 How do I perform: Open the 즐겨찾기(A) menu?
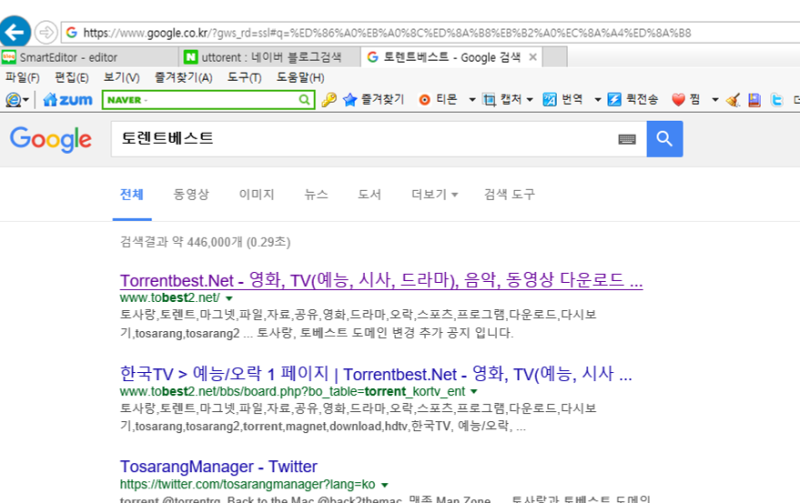pos(183,78)
